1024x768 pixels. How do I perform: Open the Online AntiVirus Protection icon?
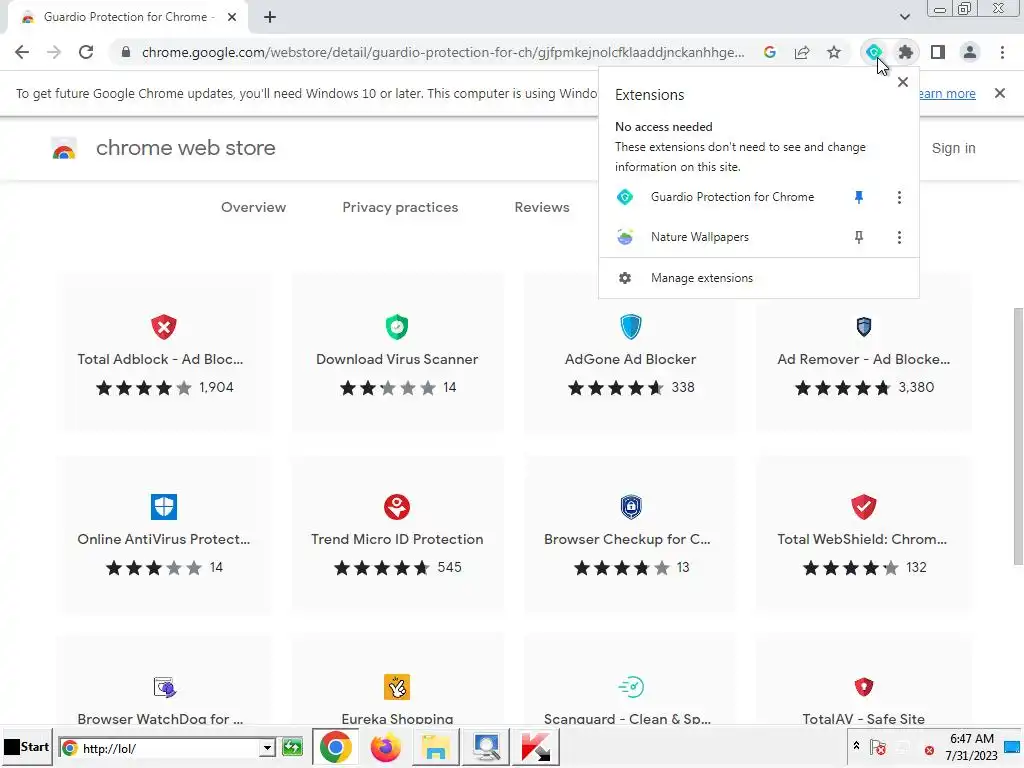pyautogui.click(x=164, y=507)
